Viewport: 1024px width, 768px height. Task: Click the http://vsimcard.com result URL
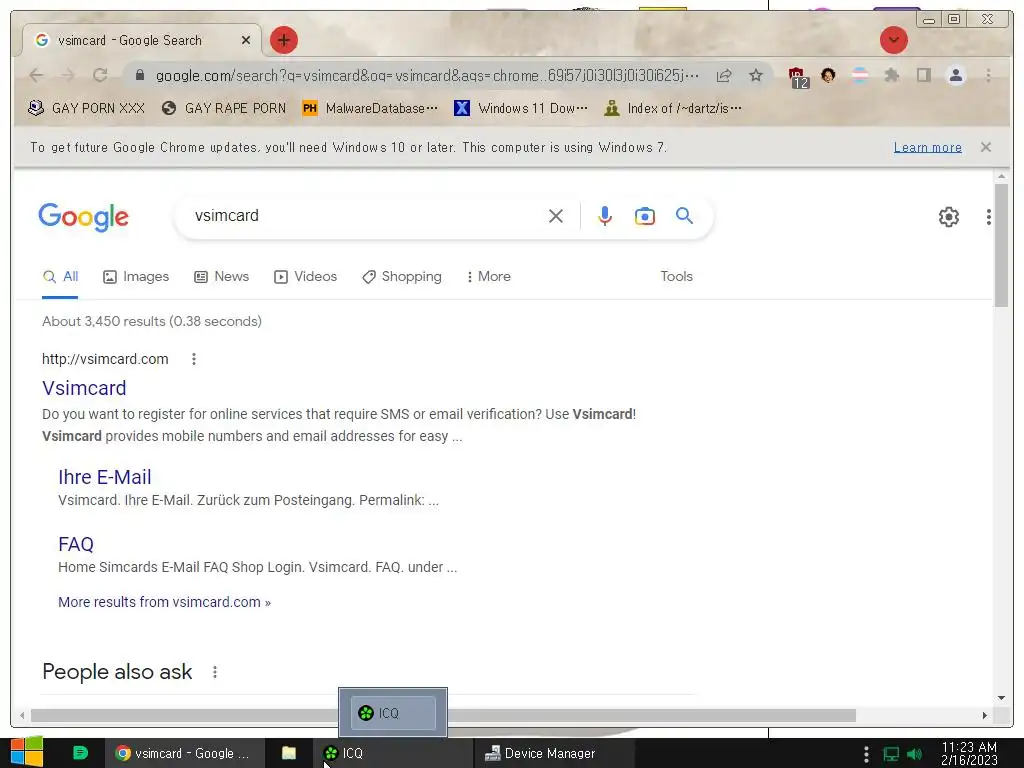pos(105,359)
